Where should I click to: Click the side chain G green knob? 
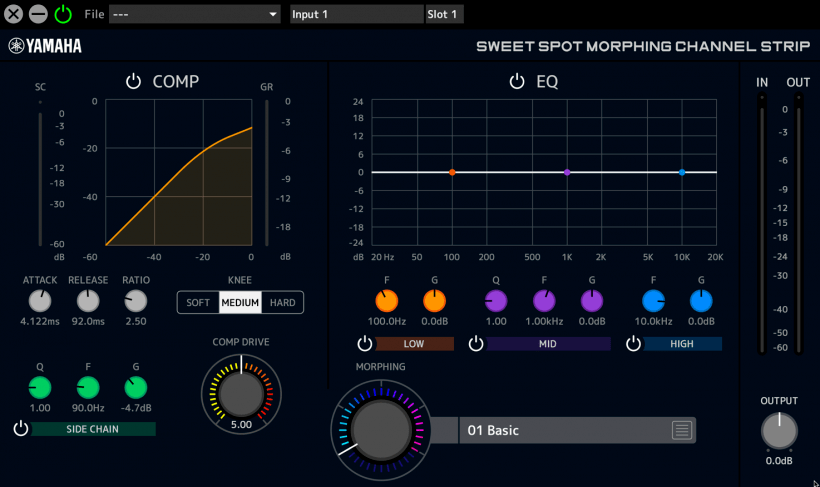pos(136,388)
